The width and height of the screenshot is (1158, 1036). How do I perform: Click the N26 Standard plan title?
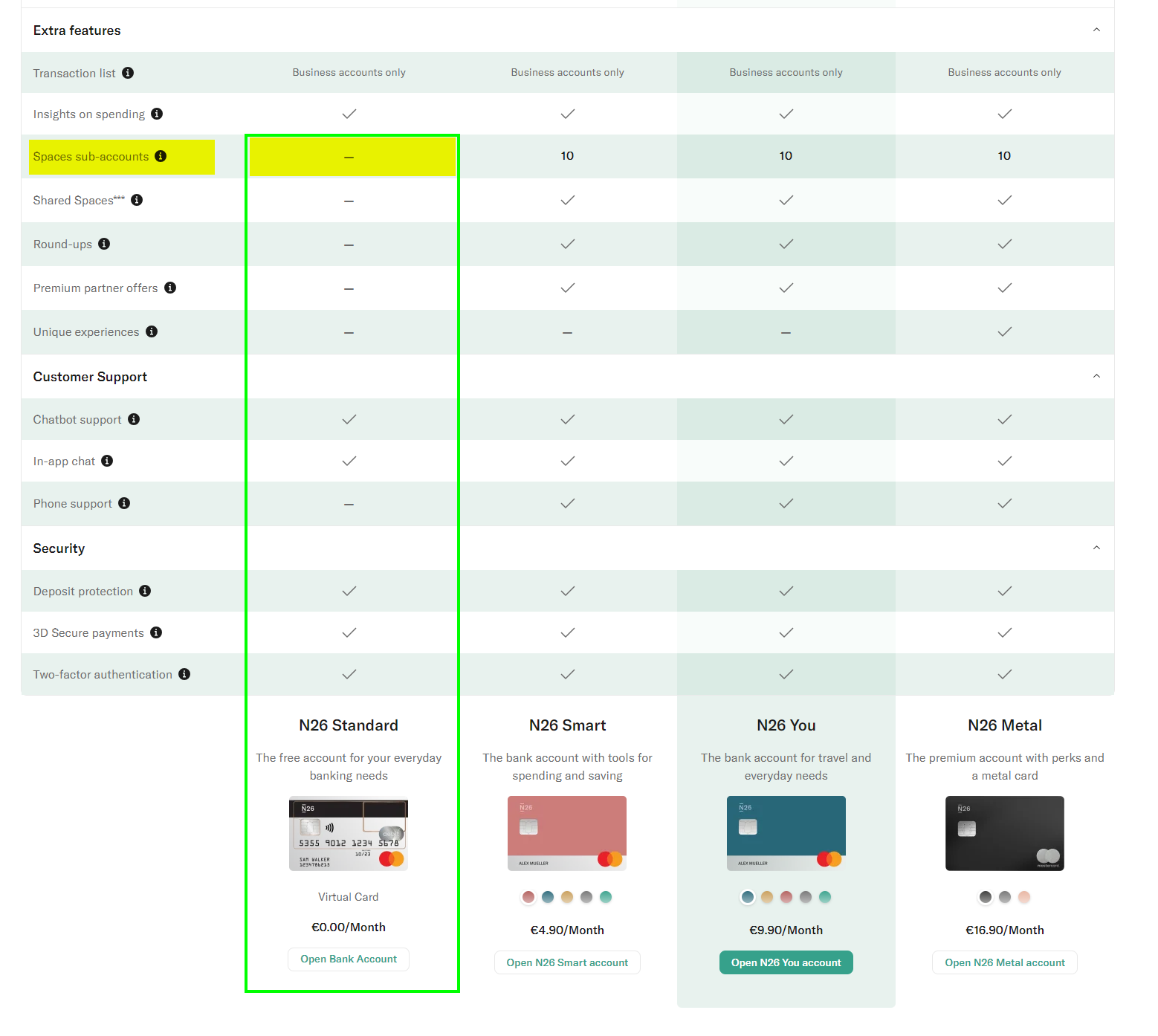[349, 725]
